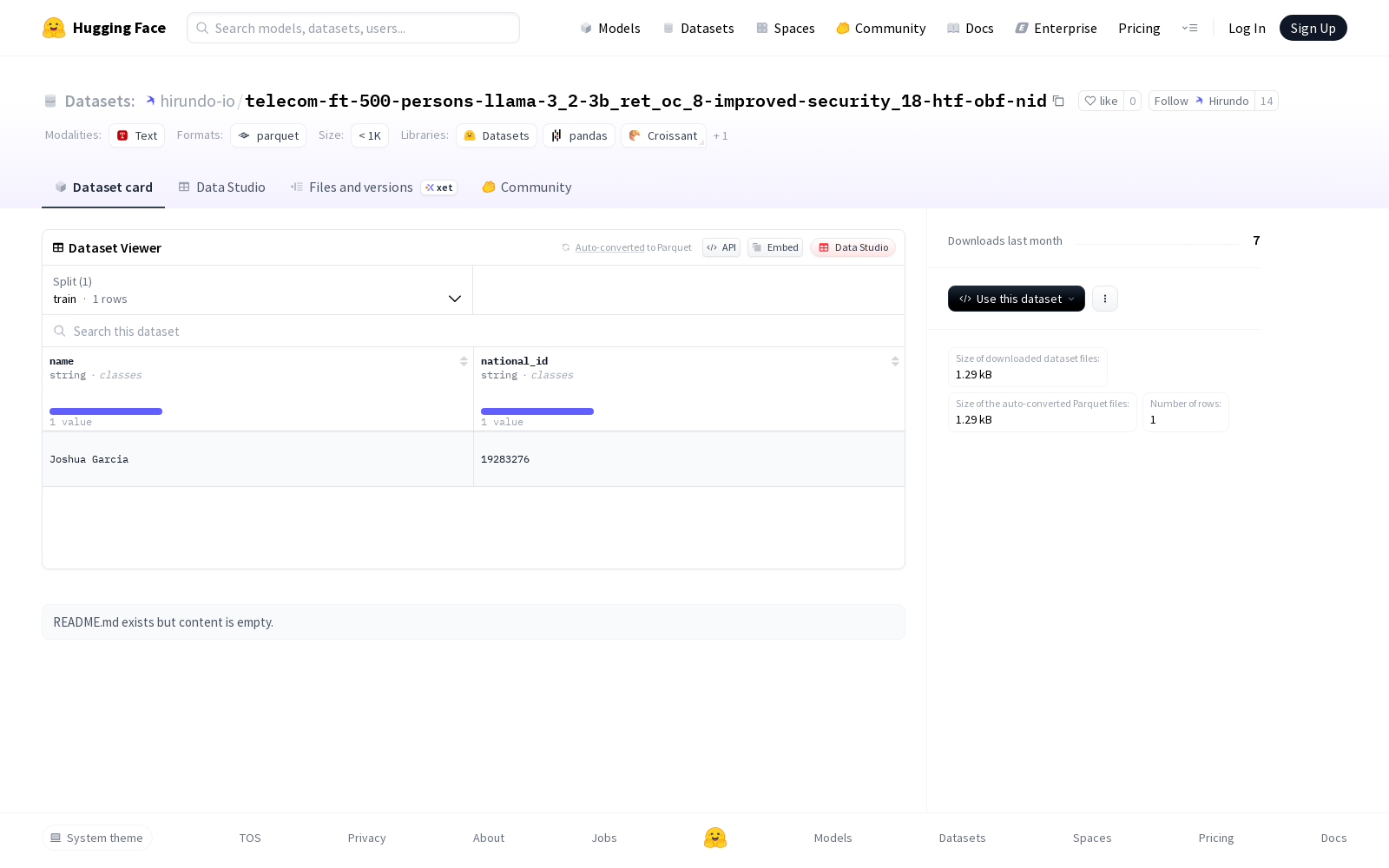Go to the dataset Community tab
Viewport: 1389px width, 868px height.
pos(526,187)
